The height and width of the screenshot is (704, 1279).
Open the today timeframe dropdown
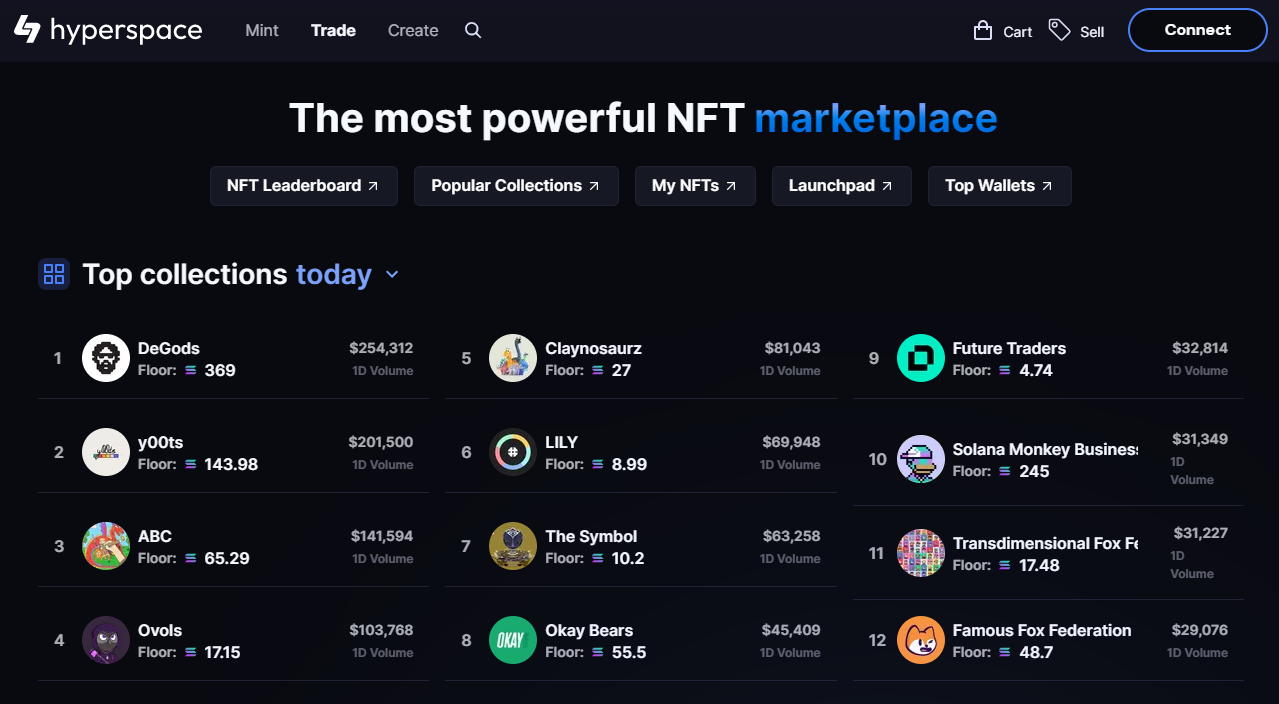(334, 274)
